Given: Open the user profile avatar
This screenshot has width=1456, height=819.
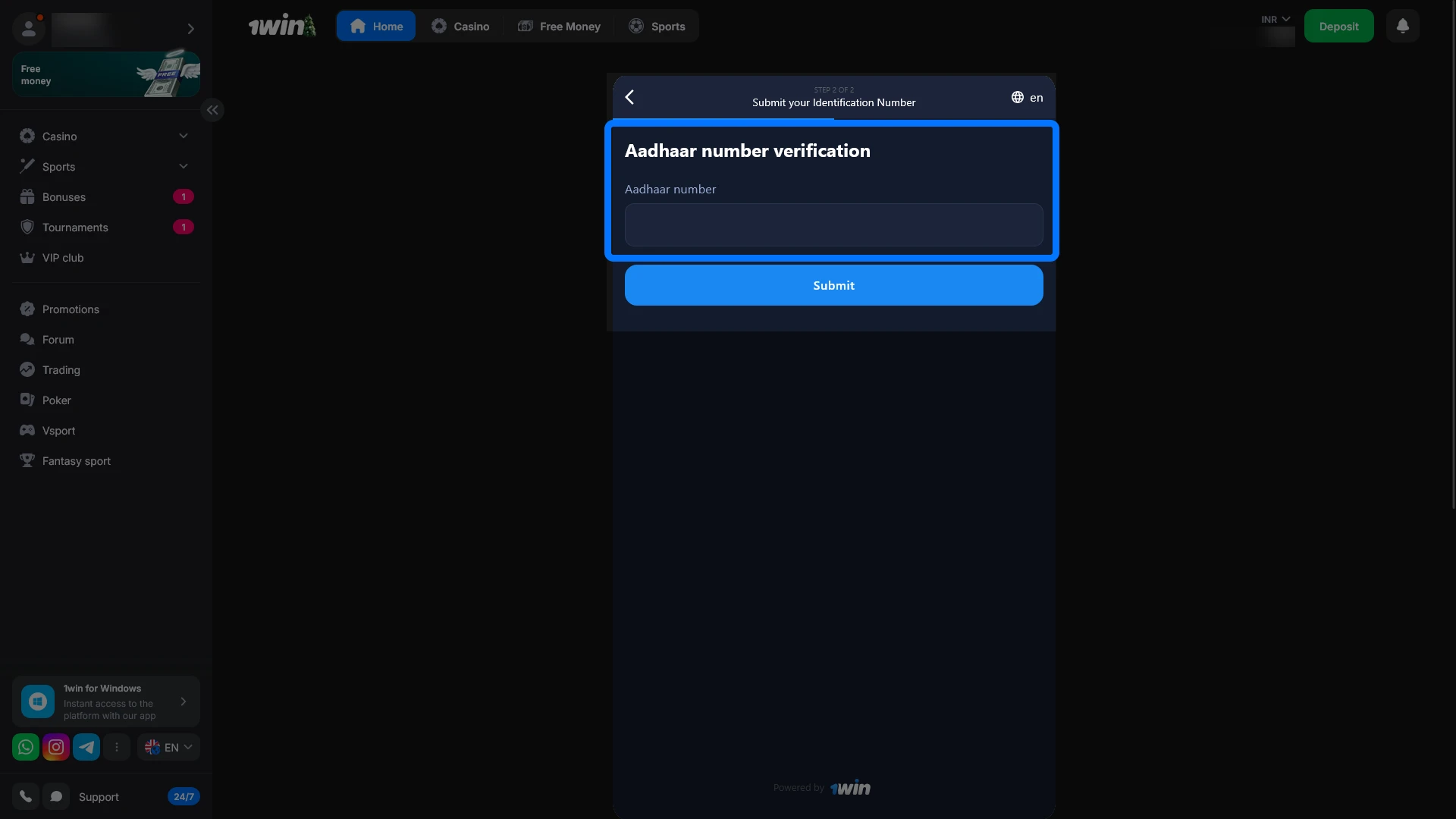Looking at the screenshot, I should click(29, 28).
